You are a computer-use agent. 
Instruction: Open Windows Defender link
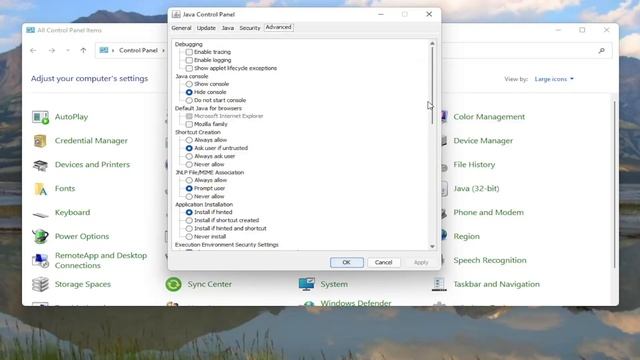tap(356, 303)
